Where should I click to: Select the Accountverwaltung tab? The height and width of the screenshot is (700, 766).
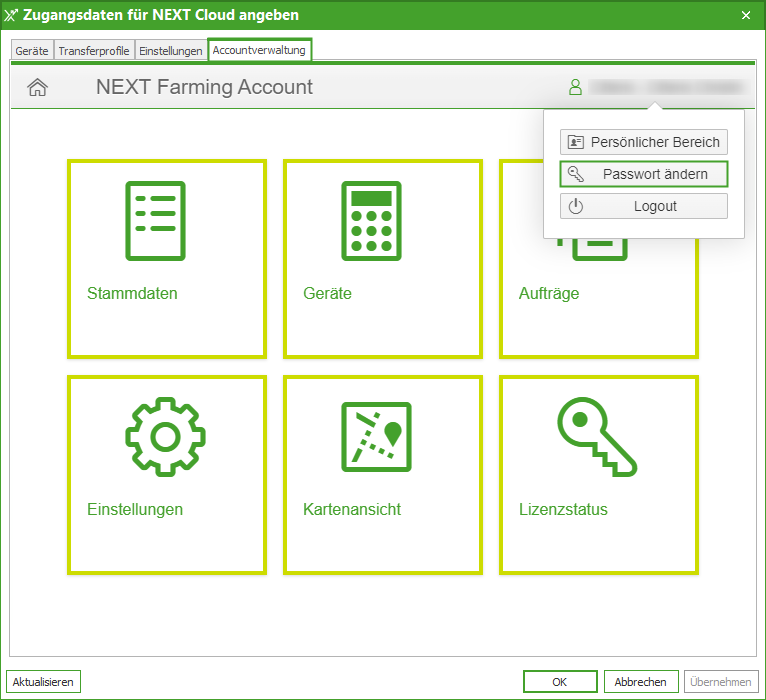[x=259, y=50]
